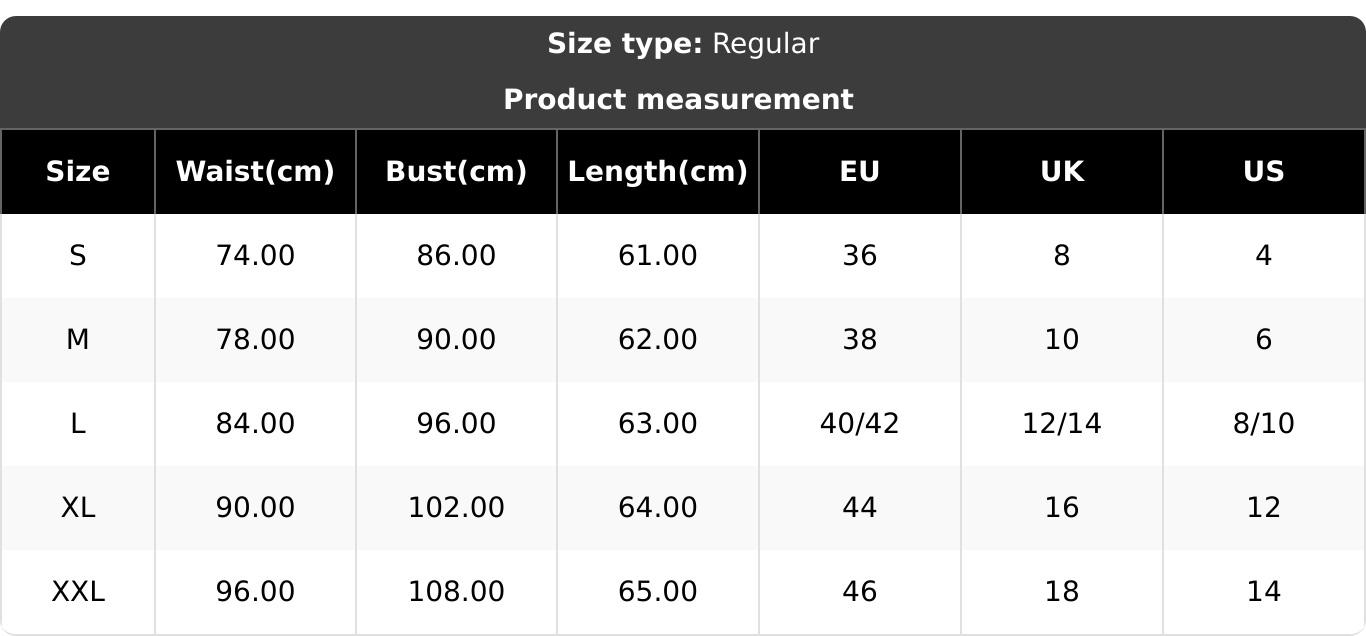Select the EU column header
This screenshot has width=1366, height=636.
[x=860, y=172]
